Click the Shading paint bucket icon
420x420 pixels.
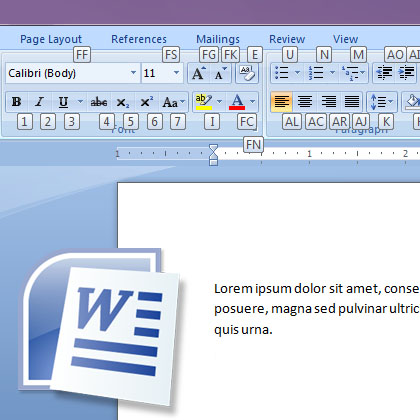(412, 102)
